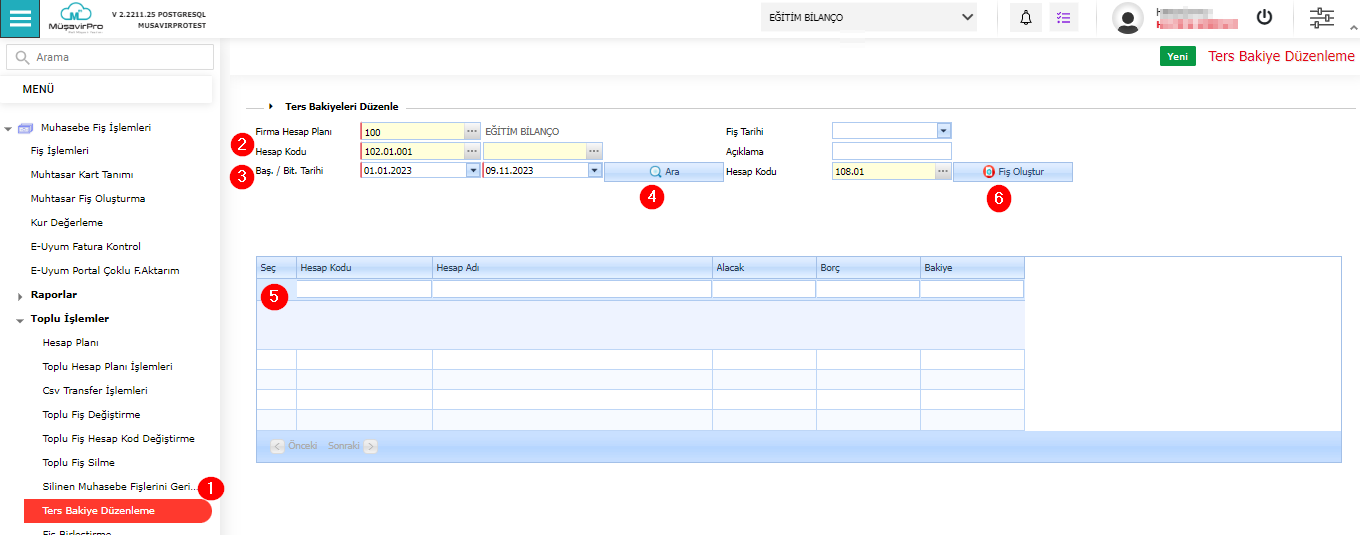Click the green Yeni button
Screen dimensions: 1360x535
[1178, 56]
